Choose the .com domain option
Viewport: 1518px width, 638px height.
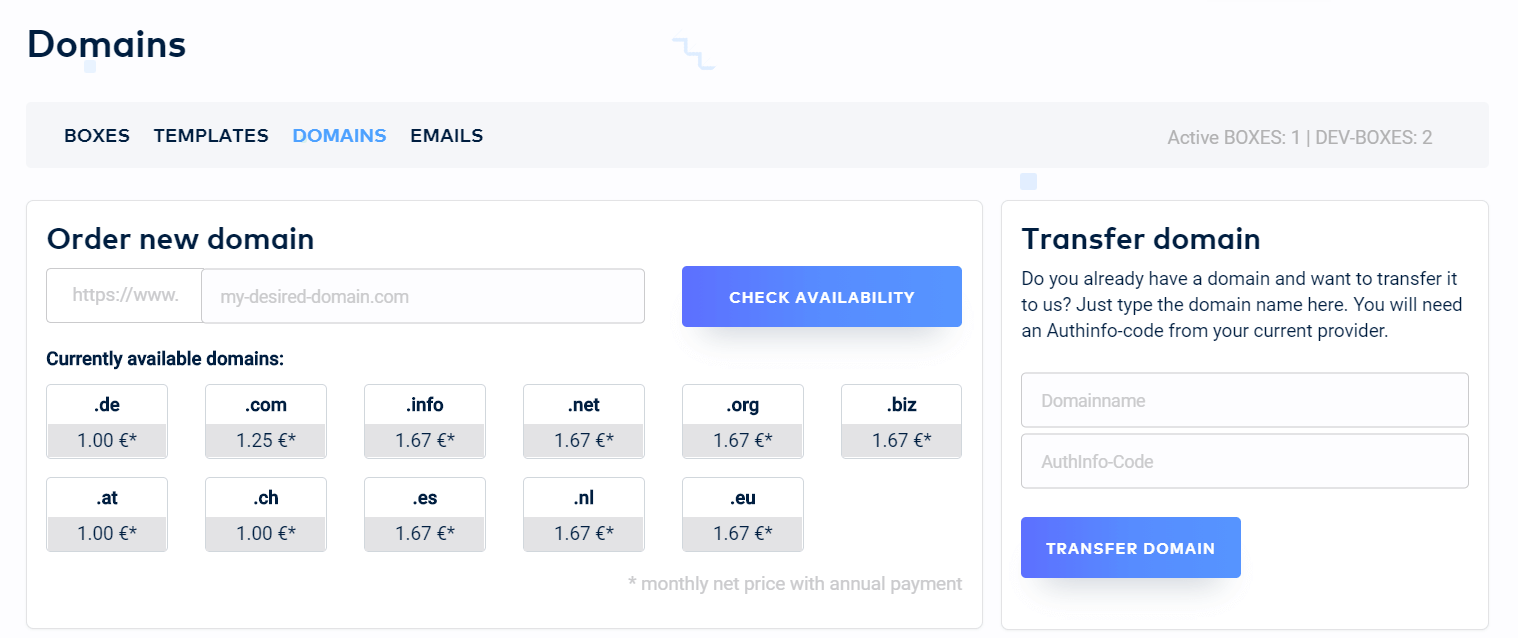[x=266, y=421]
